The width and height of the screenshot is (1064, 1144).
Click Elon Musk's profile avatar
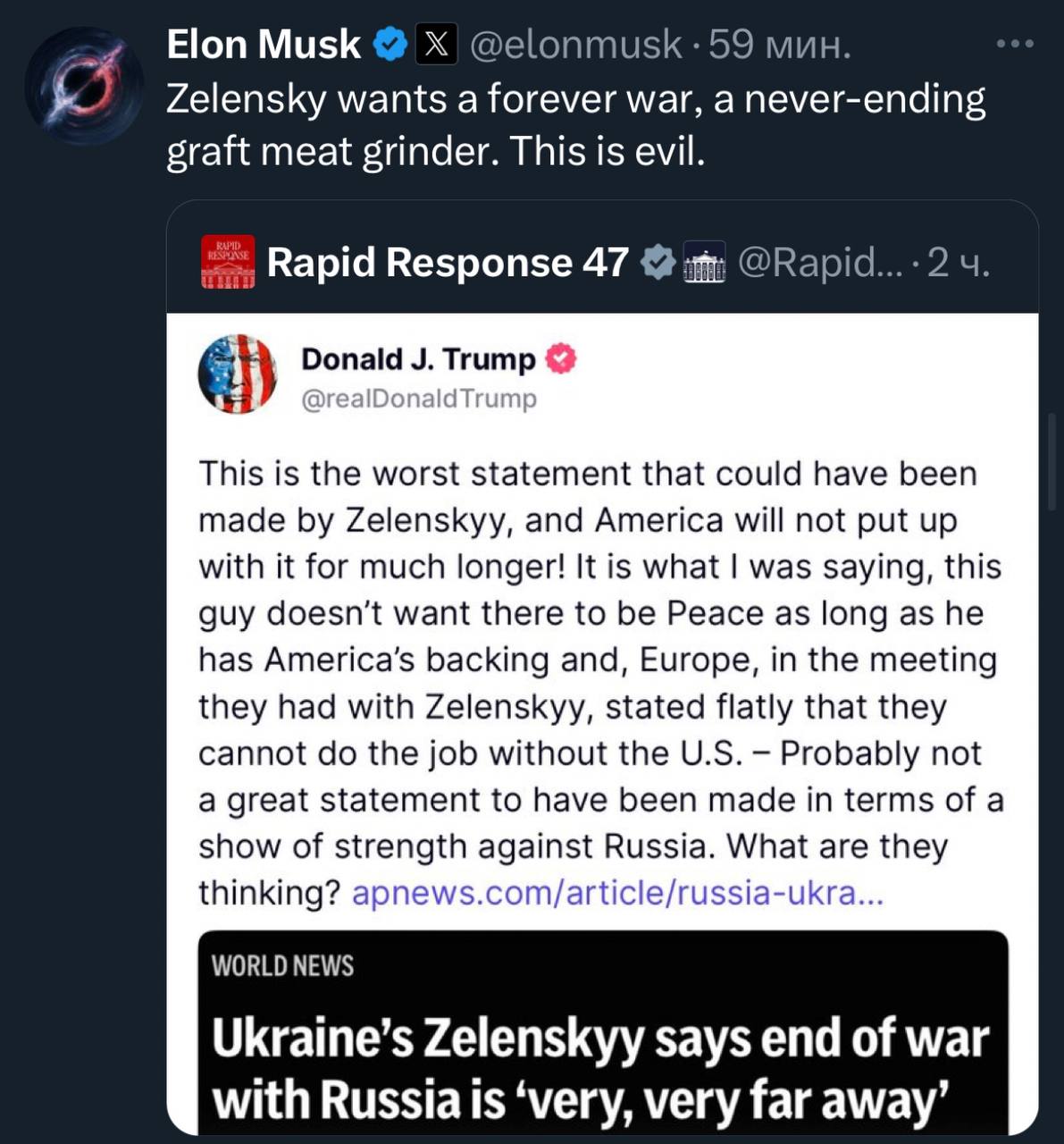point(83,87)
